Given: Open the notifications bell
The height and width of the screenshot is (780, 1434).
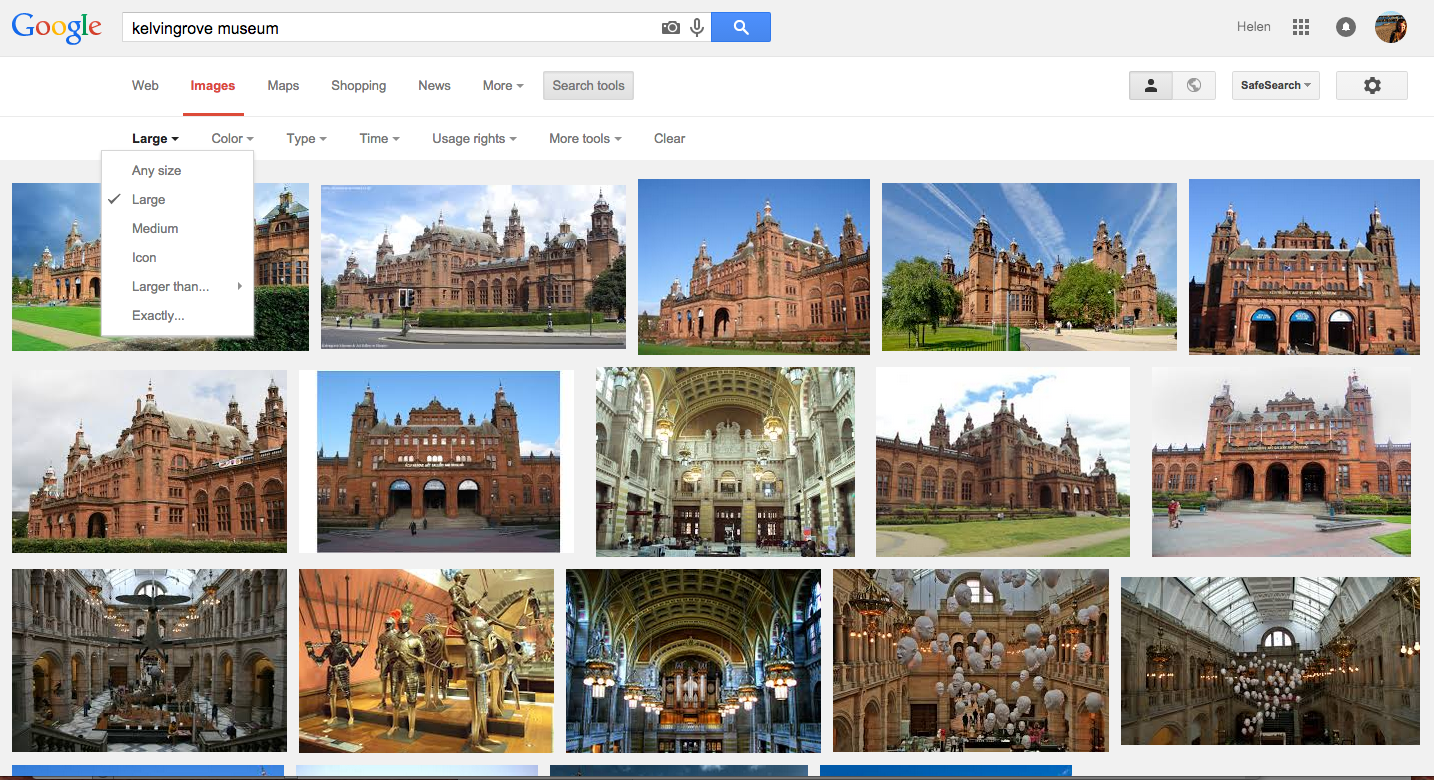Looking at the screenshot, I should click(x=1345, y=27).
